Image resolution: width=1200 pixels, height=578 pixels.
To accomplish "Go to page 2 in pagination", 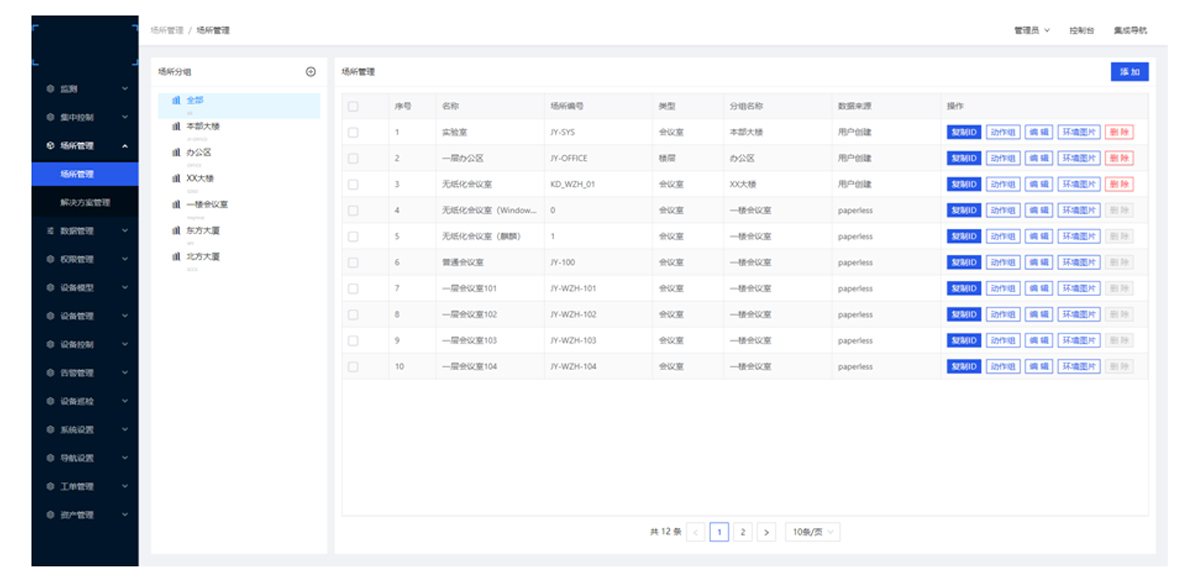I will 743,533.
